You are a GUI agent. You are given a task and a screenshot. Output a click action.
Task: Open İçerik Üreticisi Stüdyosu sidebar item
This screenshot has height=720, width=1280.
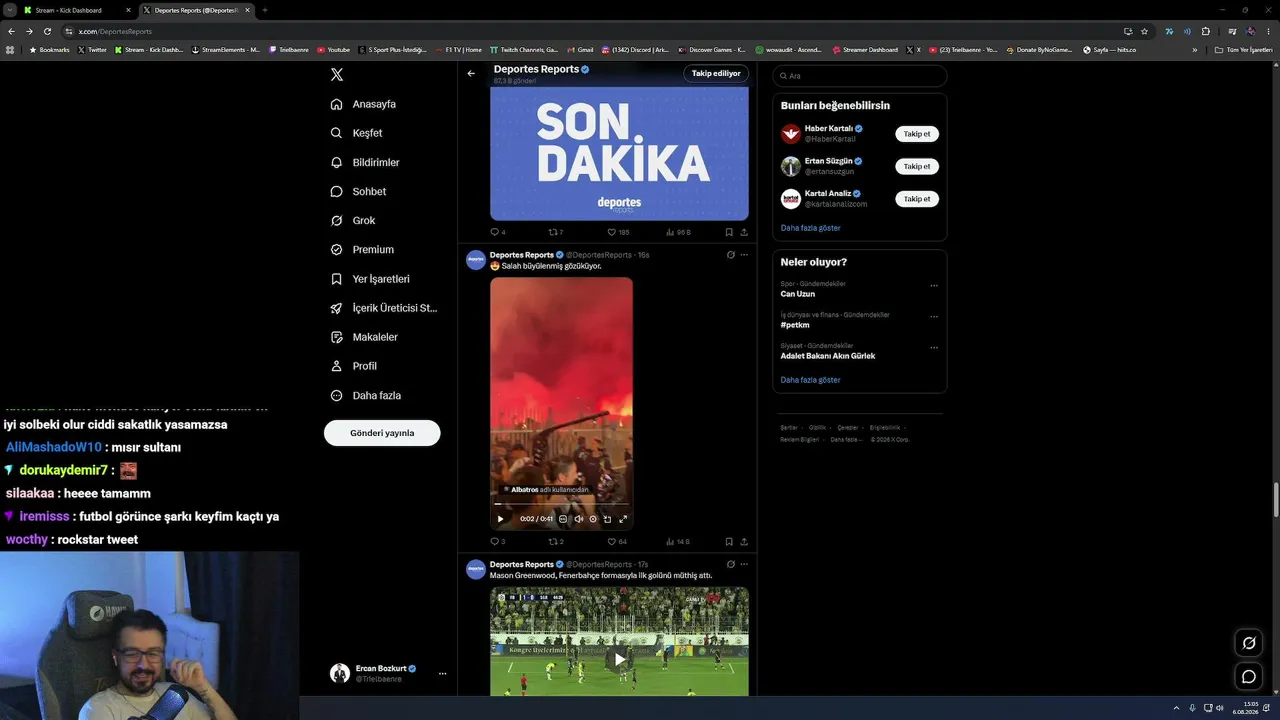point(384,308)
